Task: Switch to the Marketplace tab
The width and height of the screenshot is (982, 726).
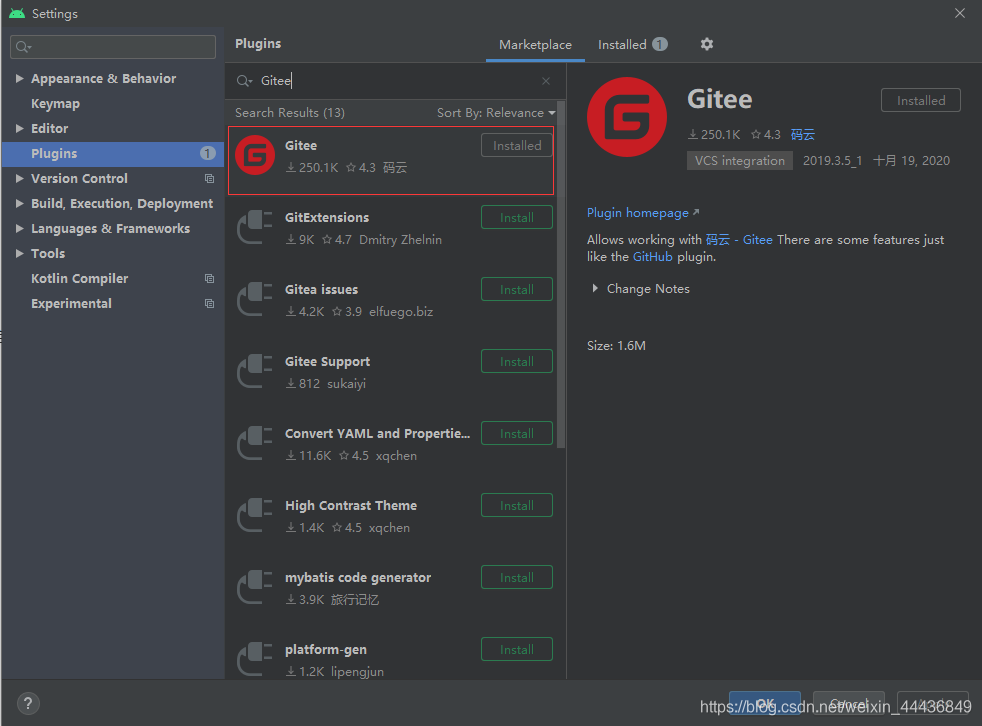Action: [x=535, y=44]
